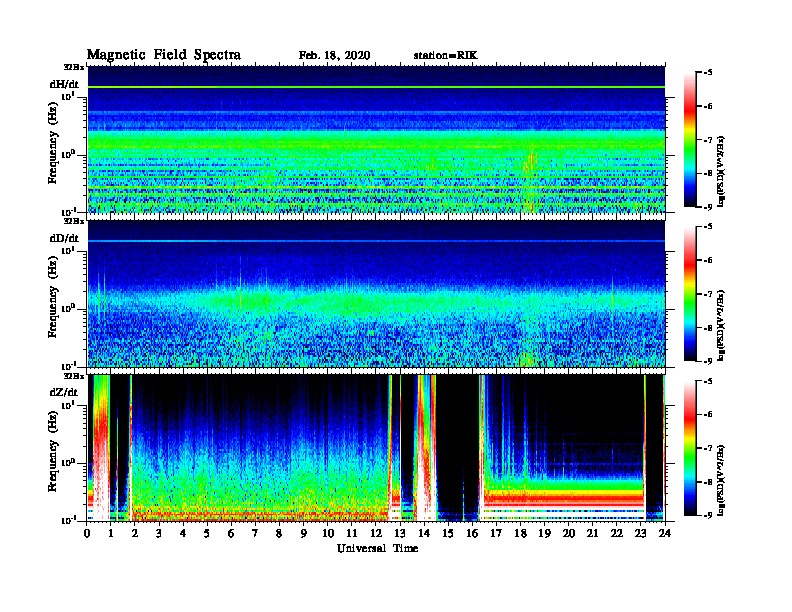Click hour 7 on the Universal Time axis
Screen dimensions: 792x612
coord(256,533)
